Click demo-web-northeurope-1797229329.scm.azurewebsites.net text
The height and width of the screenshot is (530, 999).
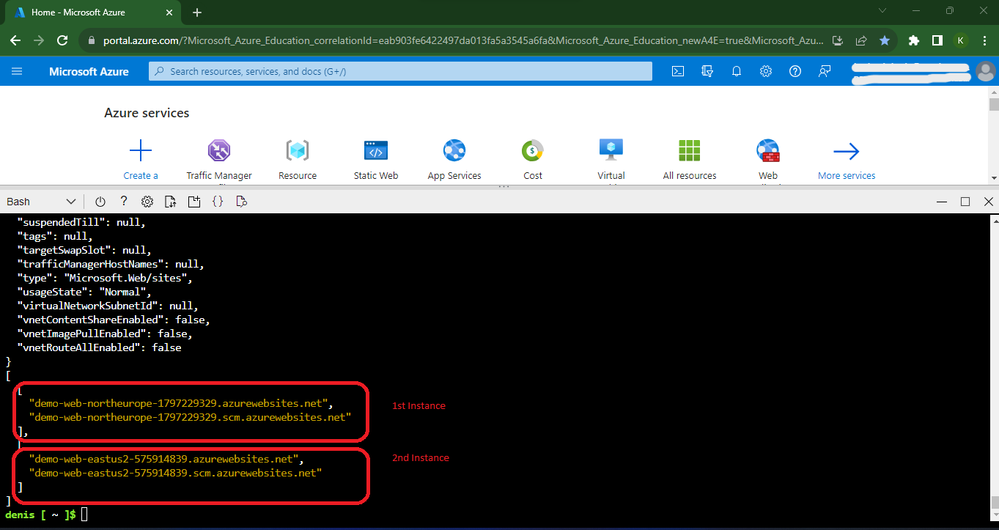pyautogui.click(x=190, y=417)
